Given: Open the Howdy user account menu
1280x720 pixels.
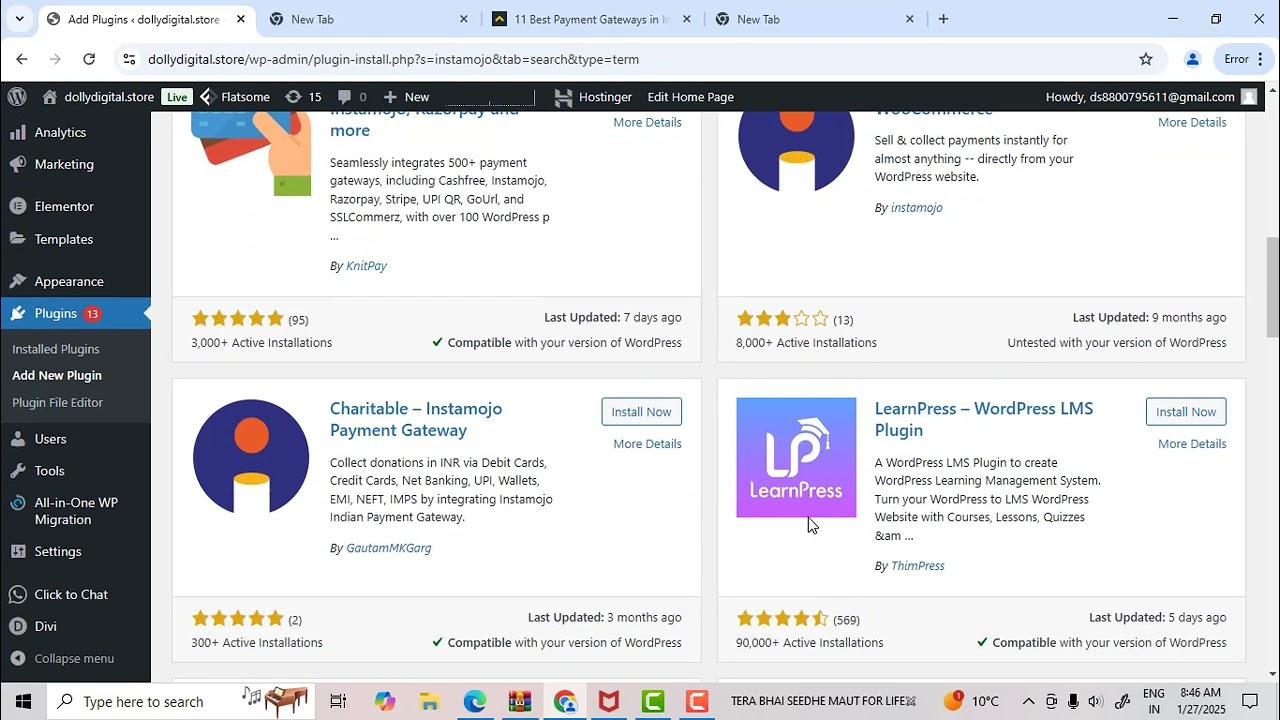Looking at the screenshot, I should [x=1151, y=97].
